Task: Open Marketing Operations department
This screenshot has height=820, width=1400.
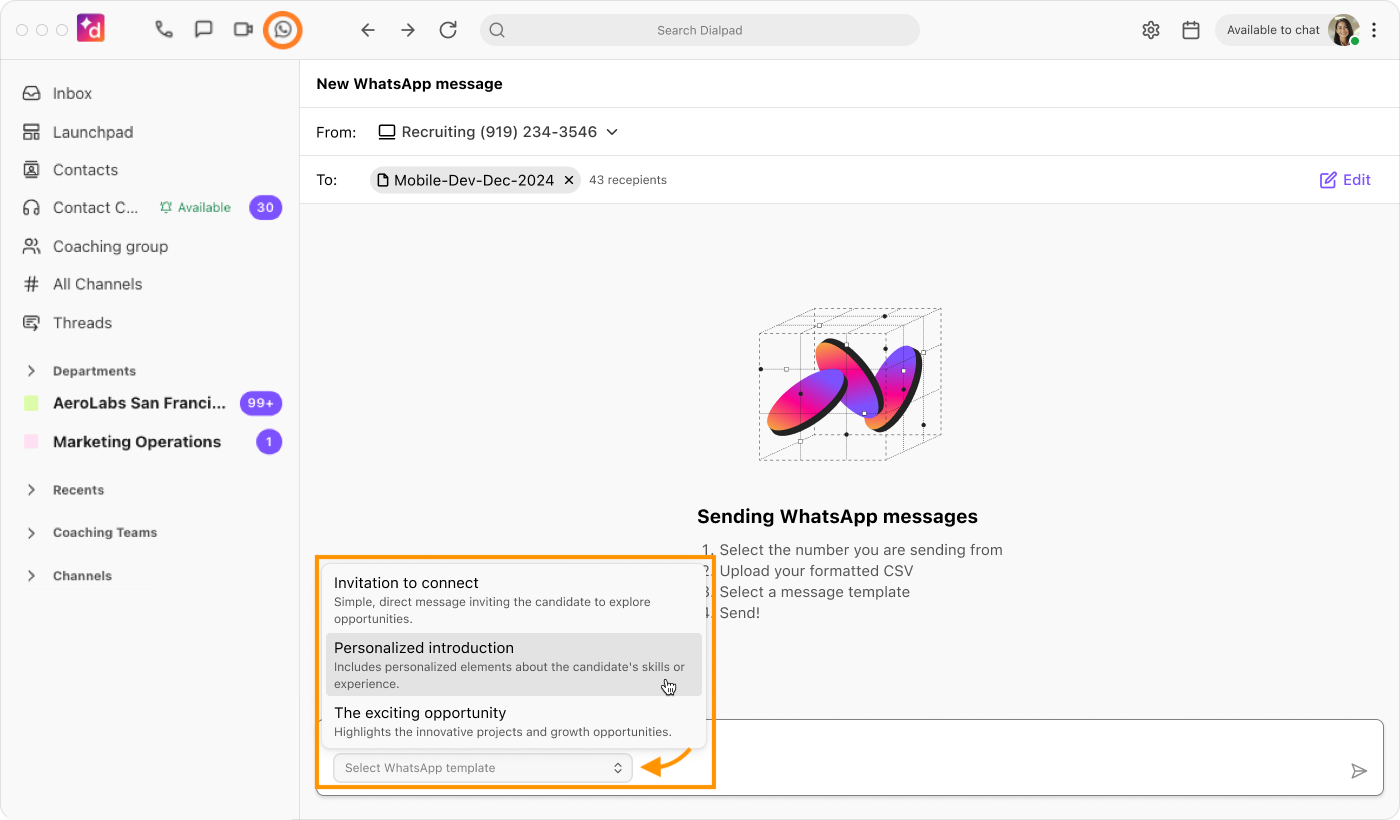Action: [x=137, y=442]
